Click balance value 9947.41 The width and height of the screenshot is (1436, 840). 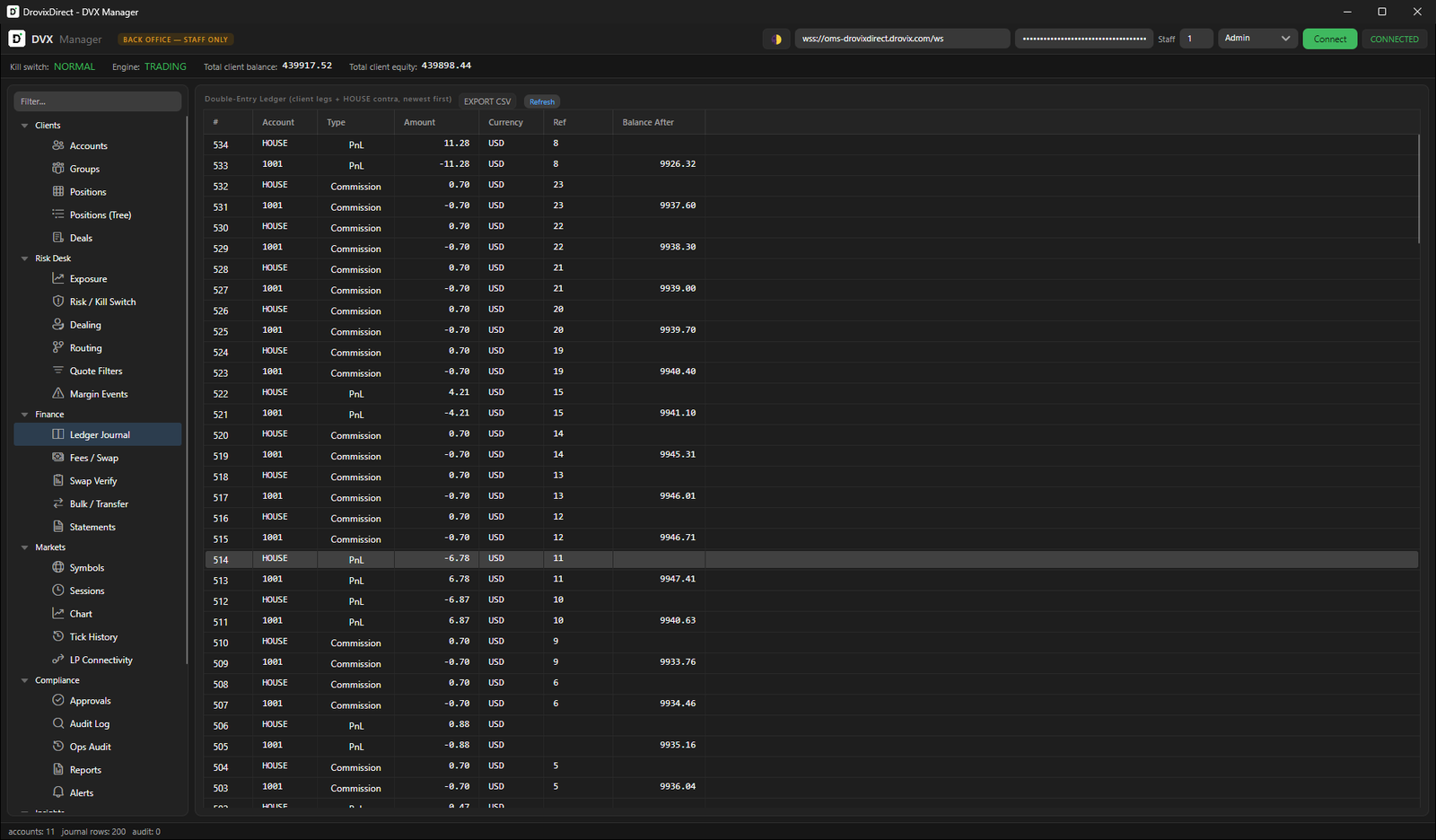(x=678, y=579)
